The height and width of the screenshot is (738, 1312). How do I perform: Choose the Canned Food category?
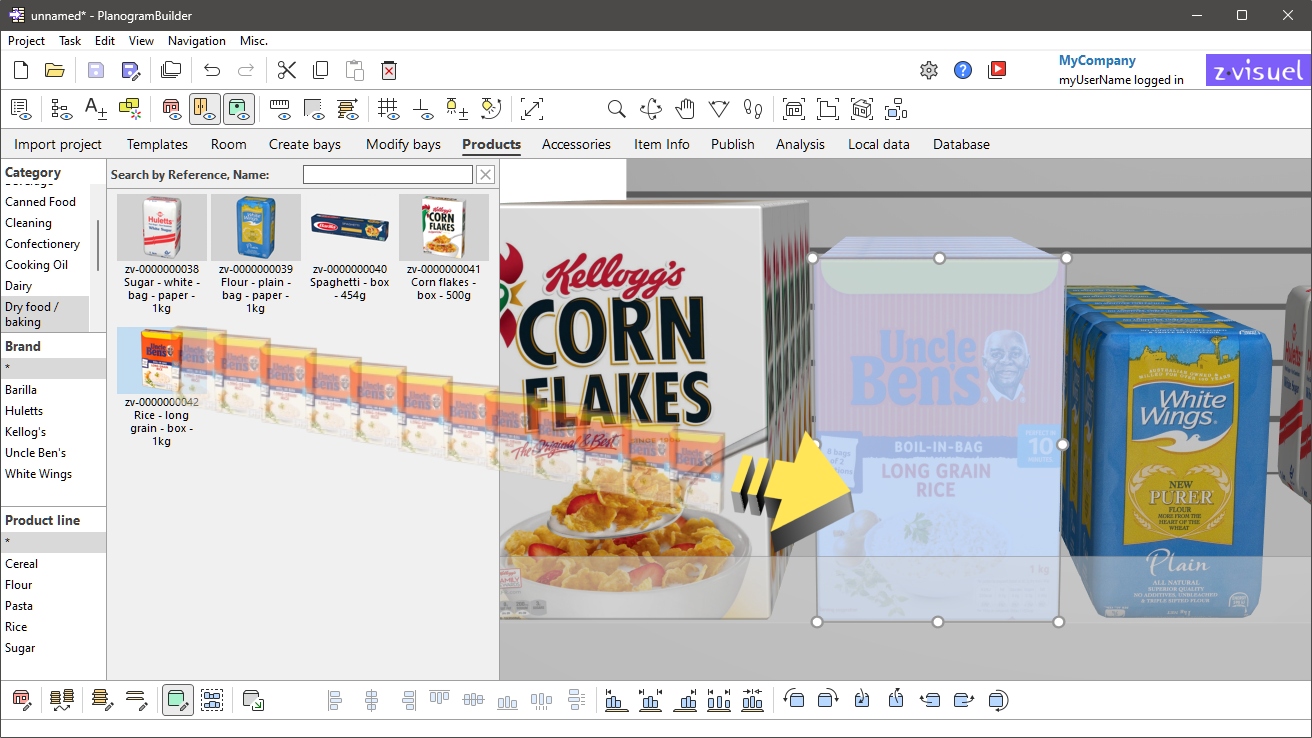pyautogui.click(x=41, y=201)
